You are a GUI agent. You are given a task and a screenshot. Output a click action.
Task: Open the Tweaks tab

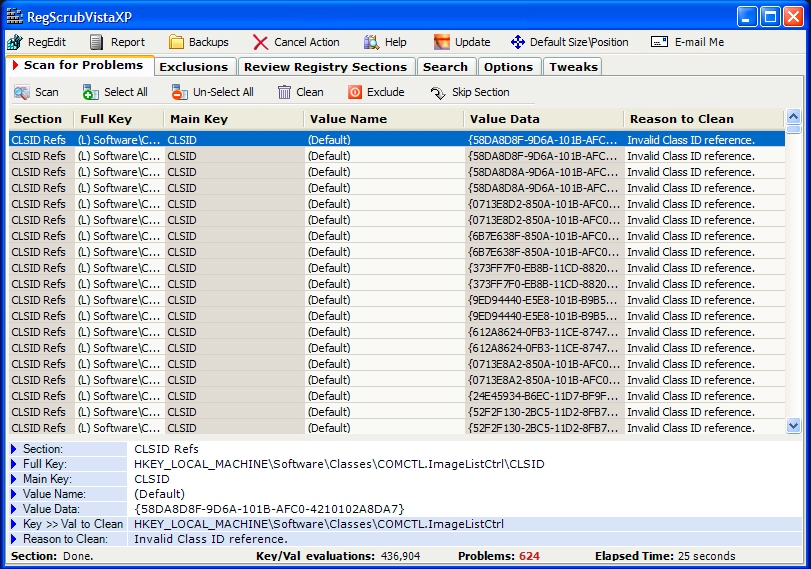pos(574,67)
